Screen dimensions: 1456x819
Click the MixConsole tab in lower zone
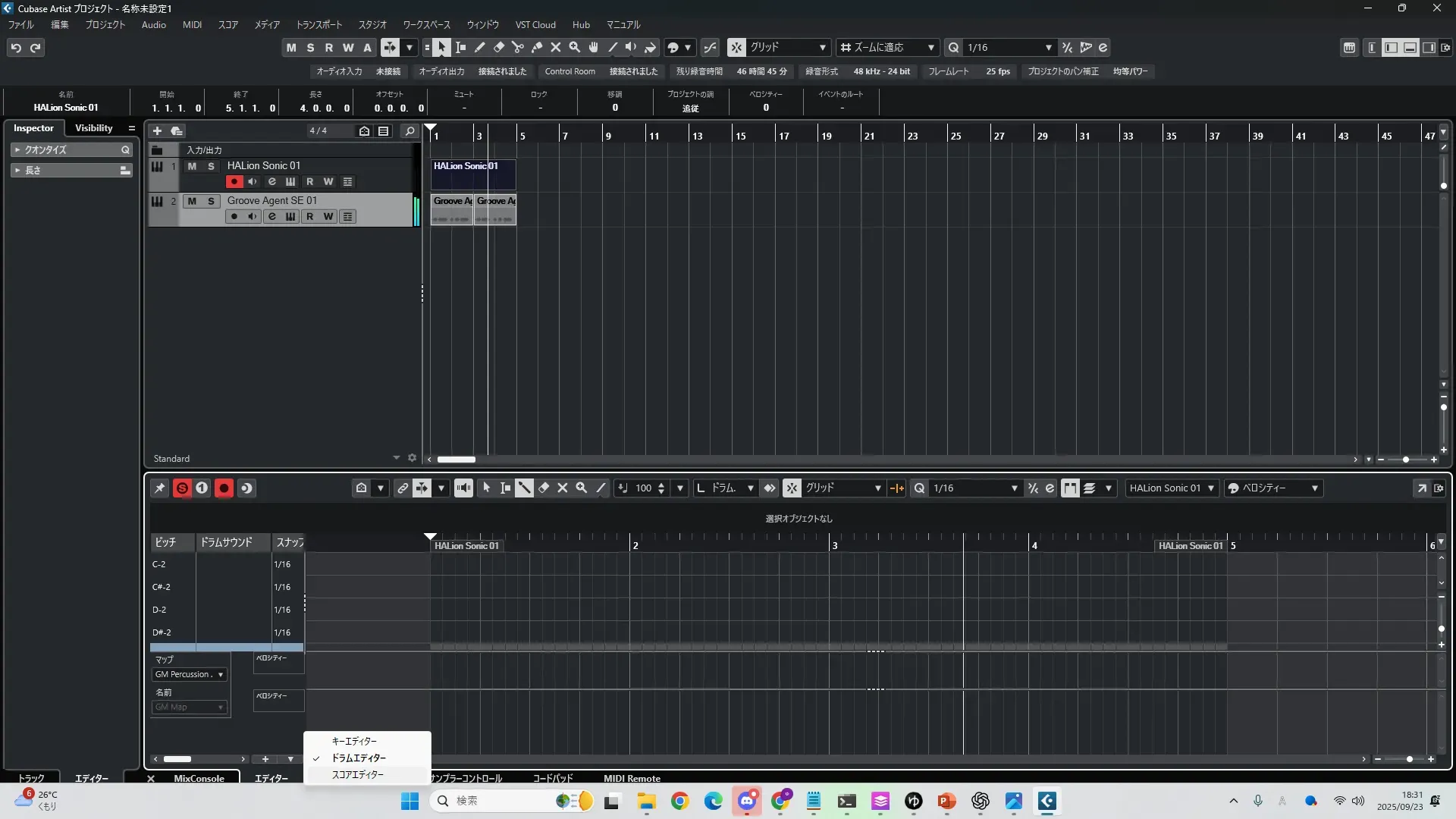[199, 779]
